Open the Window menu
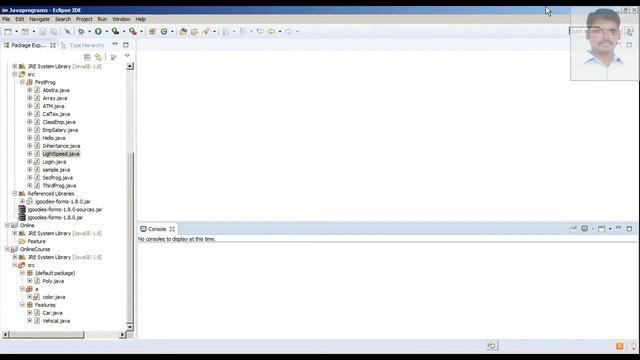This screenshot has width=640, height=360. coord(121,19)
